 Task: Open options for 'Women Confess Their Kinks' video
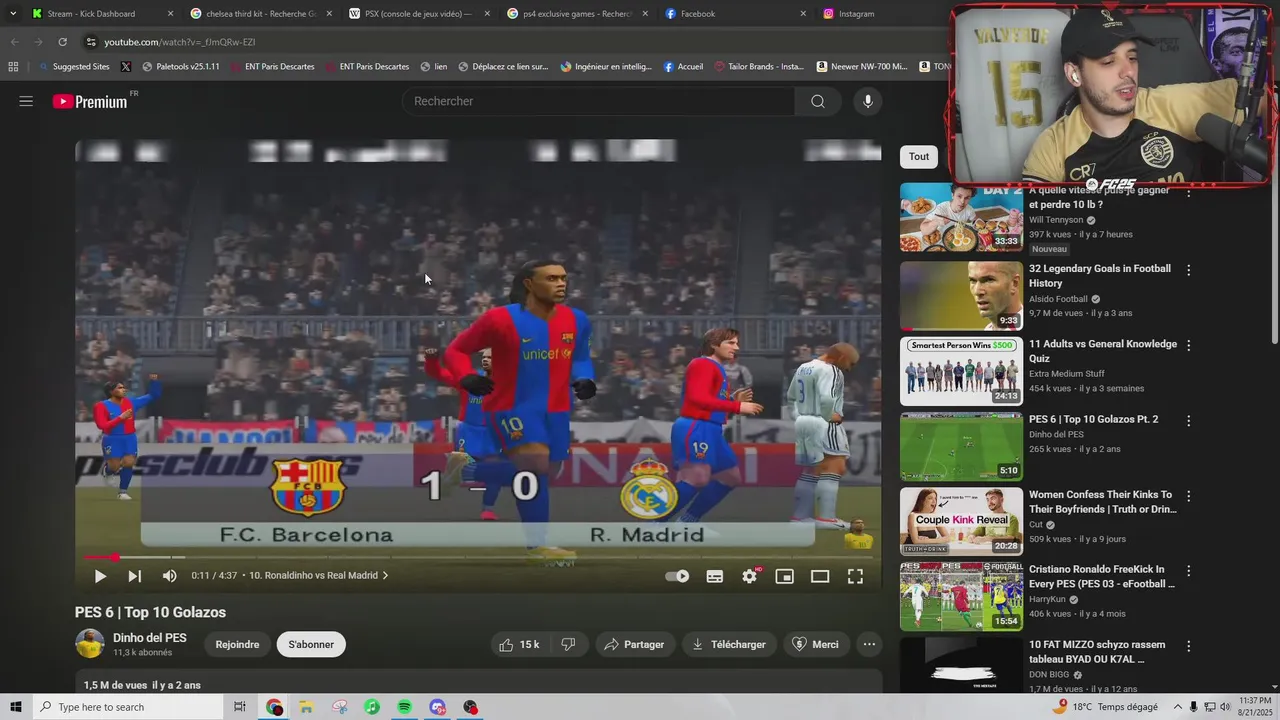(x=1188, y=496)
